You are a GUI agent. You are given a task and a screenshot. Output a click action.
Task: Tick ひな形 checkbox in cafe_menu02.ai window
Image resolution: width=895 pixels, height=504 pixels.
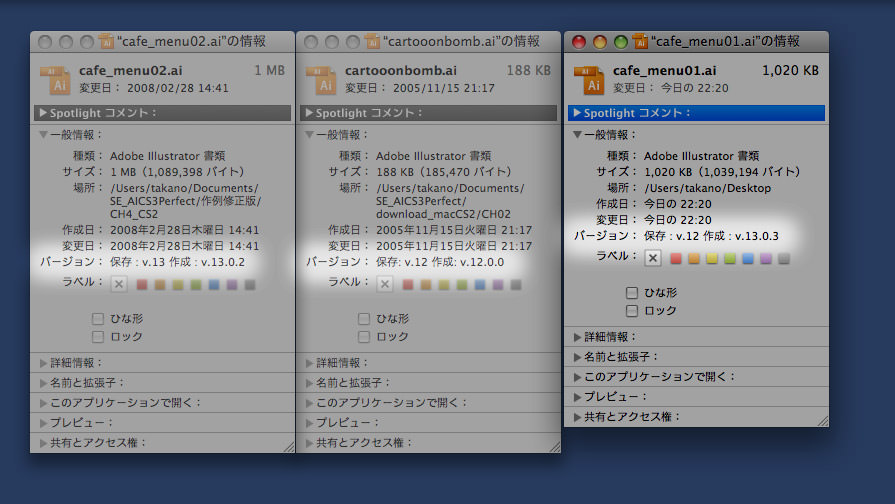[98, 318]
